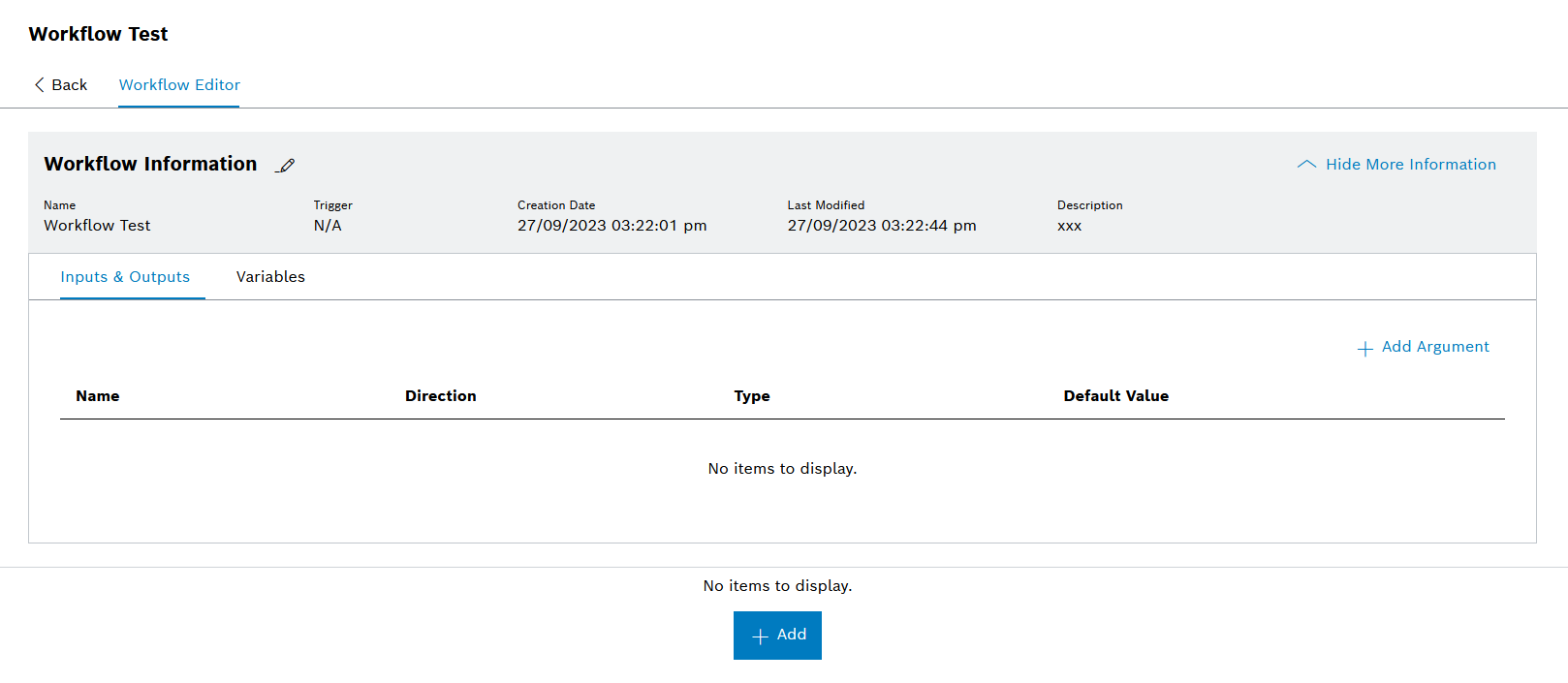Select the 'Workflow Test' page title
This screenshot has width=1568, height=683.
98,34
